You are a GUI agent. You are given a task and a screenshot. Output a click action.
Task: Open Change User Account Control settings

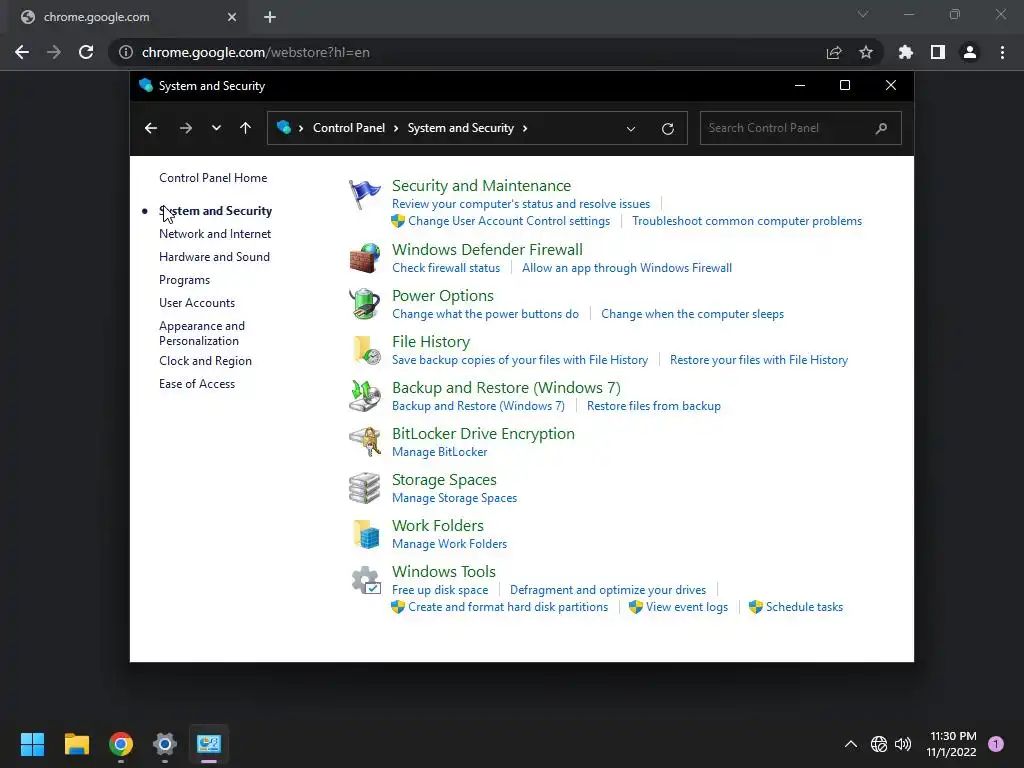click(x=509, y=221)
